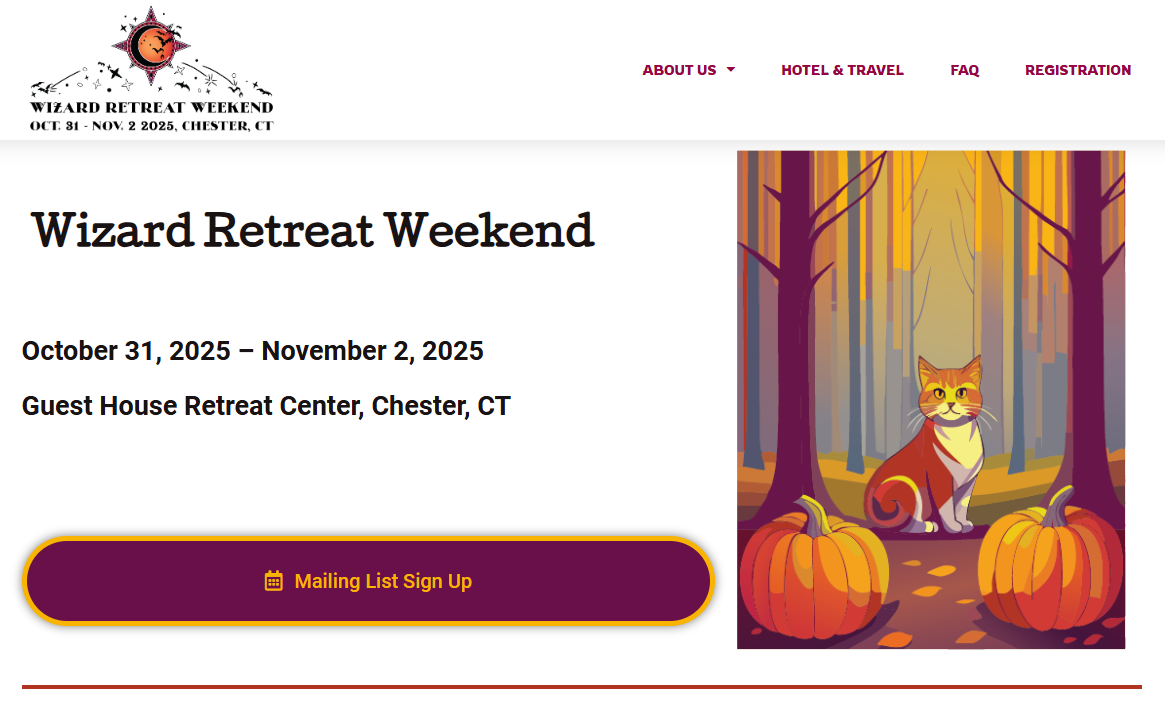Click the Mailing List Sign Up button

click(369, 581)
